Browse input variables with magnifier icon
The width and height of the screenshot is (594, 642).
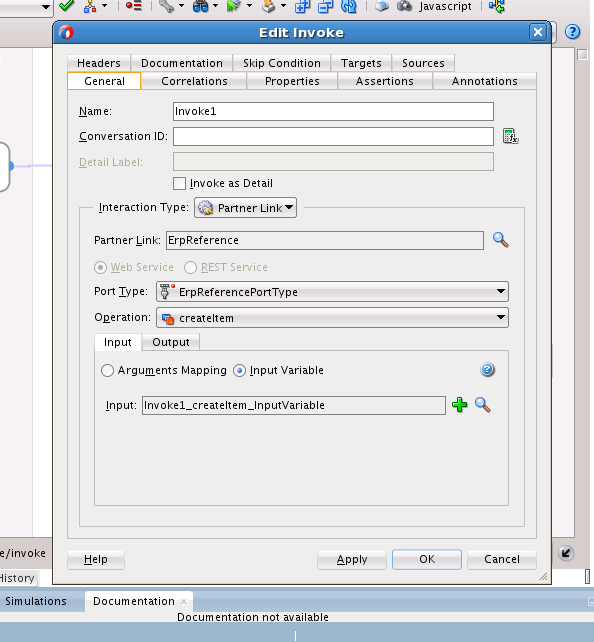483,405
